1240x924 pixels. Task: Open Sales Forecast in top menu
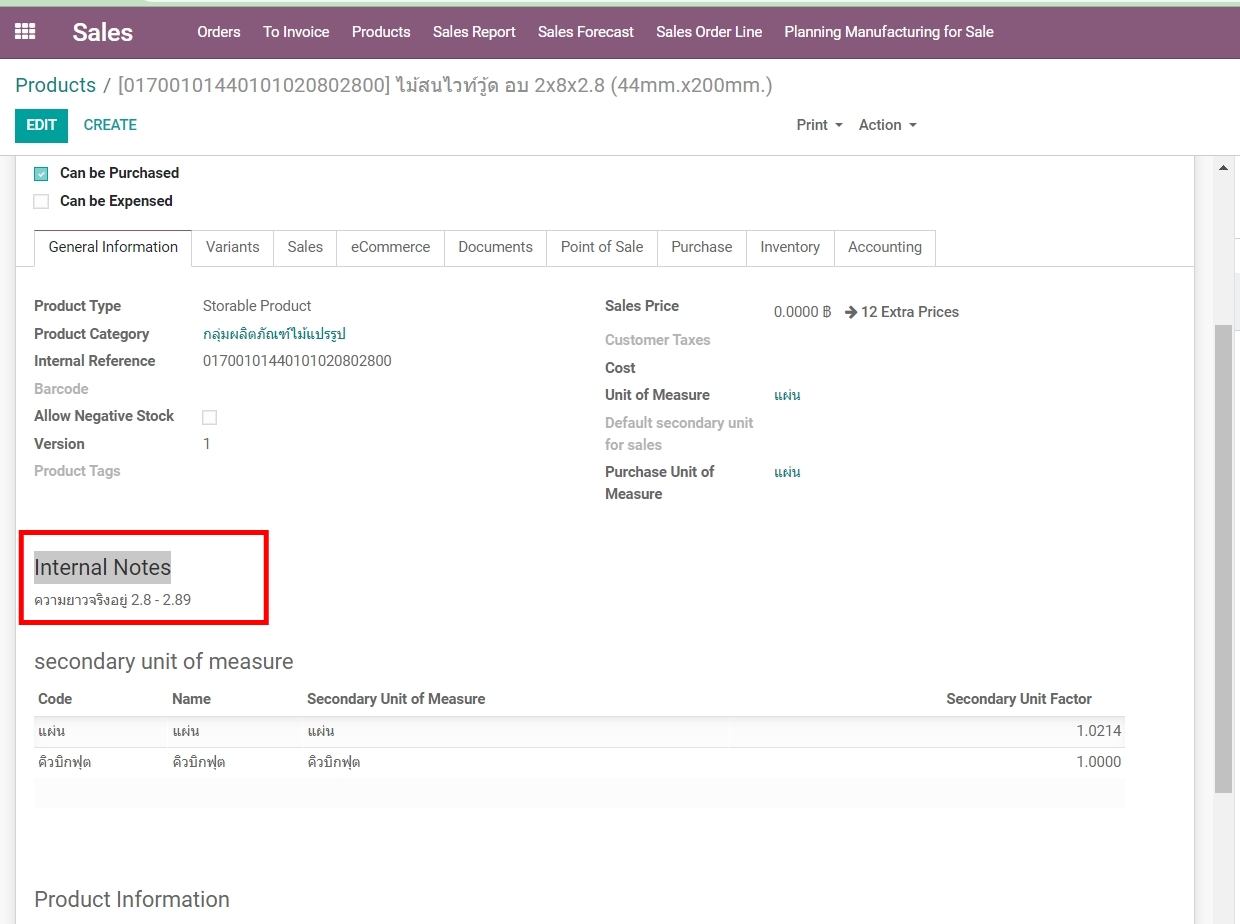click(x=585, y=32)
